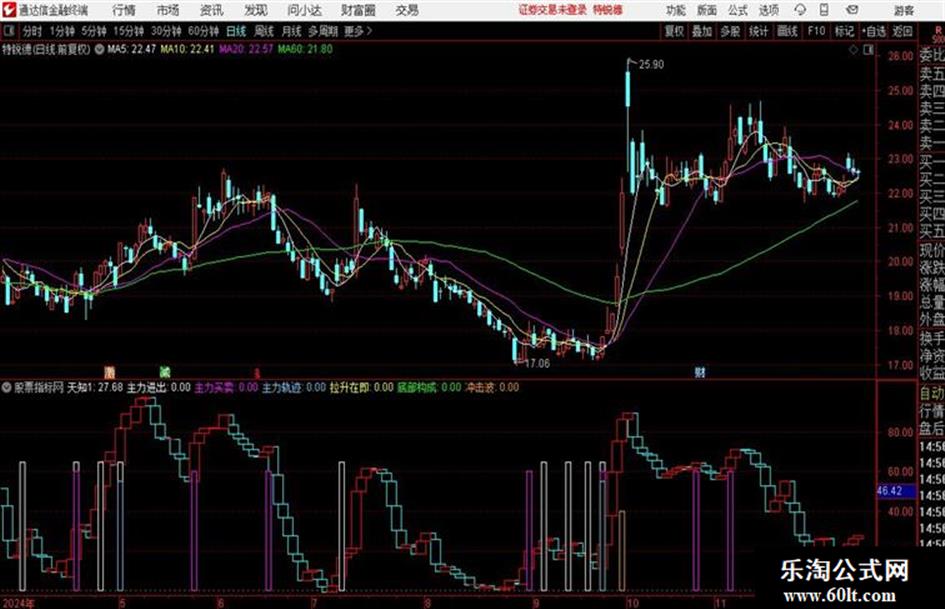Click the 统计 statistics button
Screen dimensions: 945x609
[x=759, y=31]
